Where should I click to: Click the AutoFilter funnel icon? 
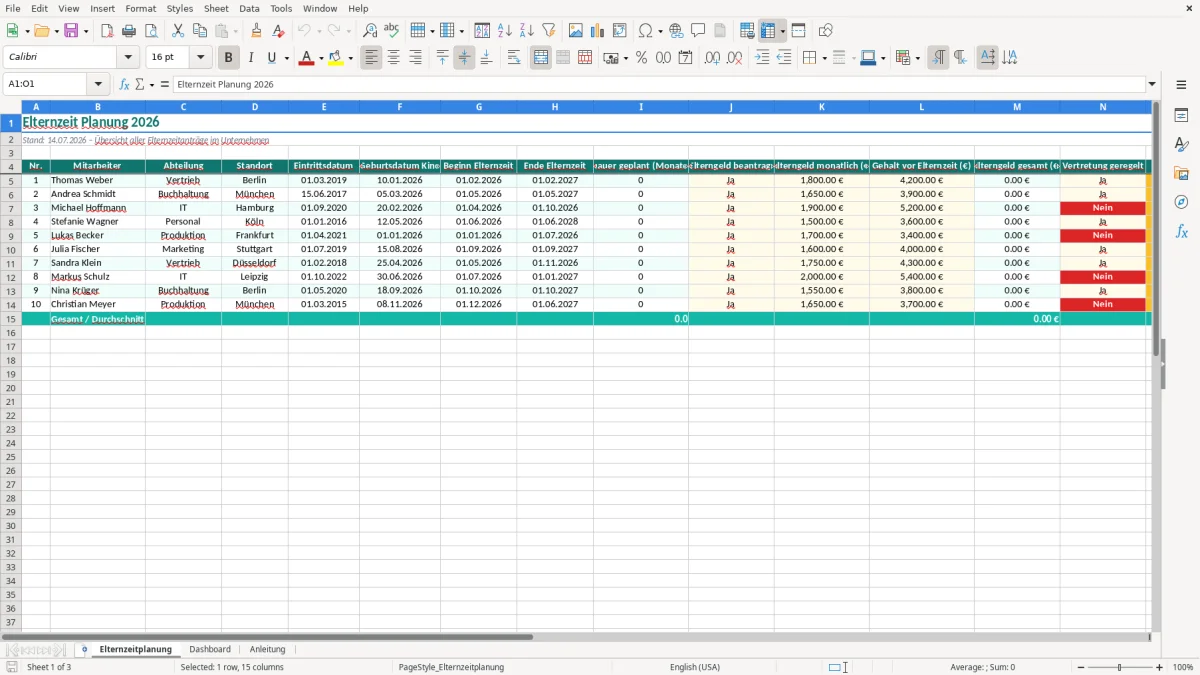click(549, 31)
